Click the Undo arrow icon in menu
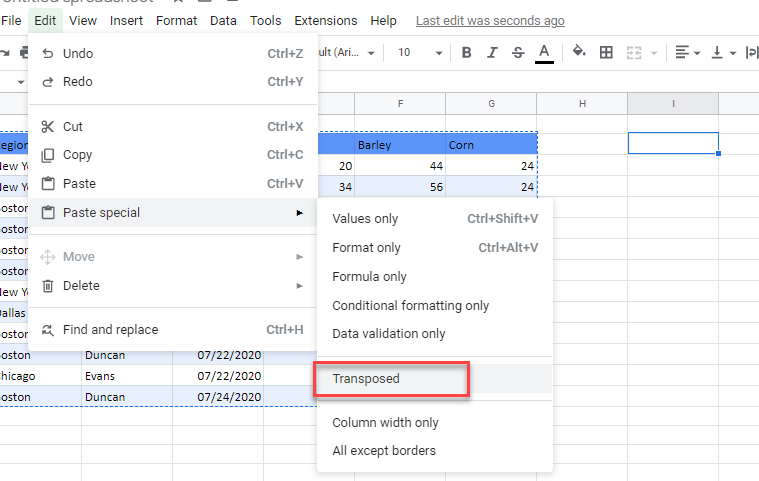 coord(47,53)
